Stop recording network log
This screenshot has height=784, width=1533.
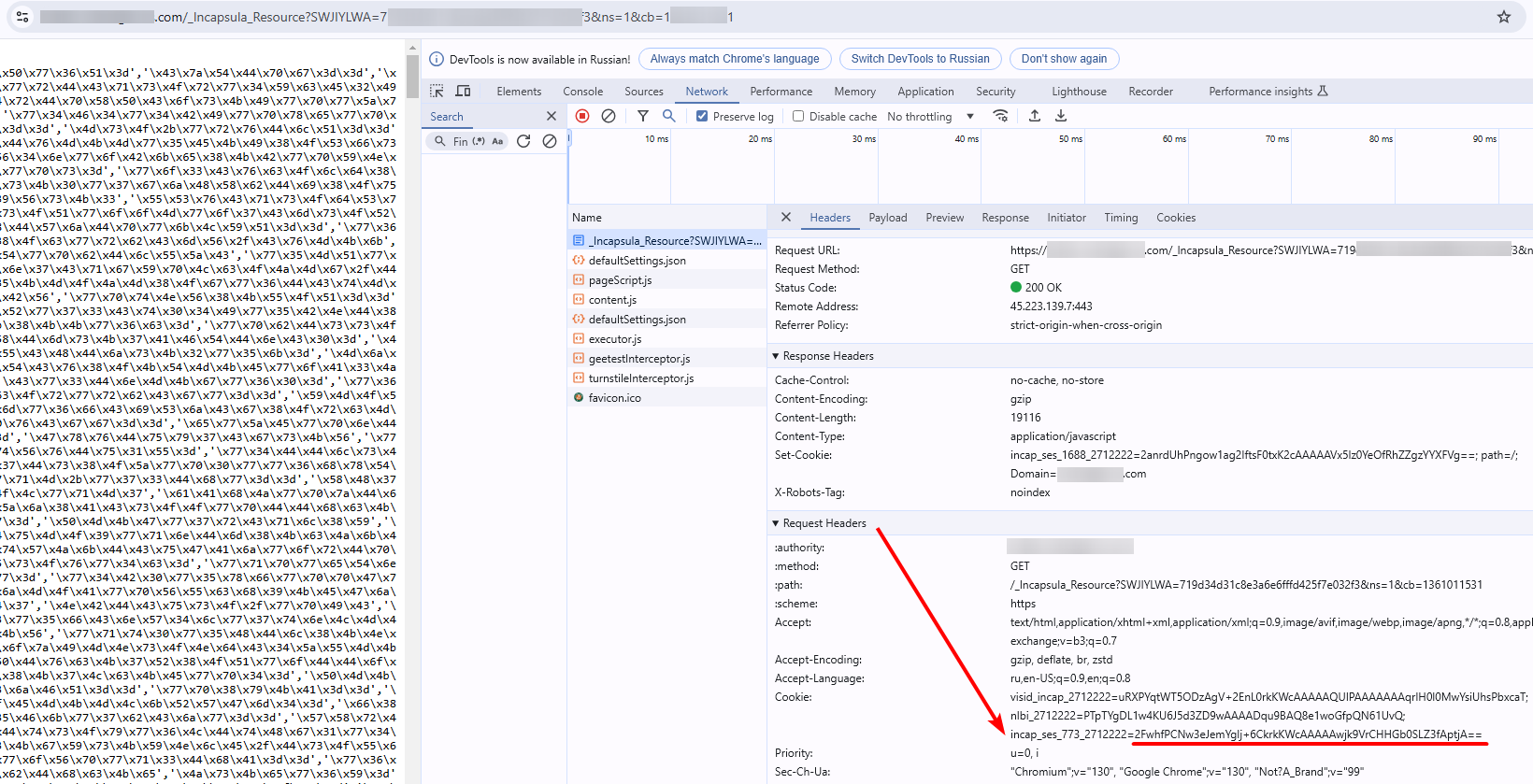(x=582, y=116)
